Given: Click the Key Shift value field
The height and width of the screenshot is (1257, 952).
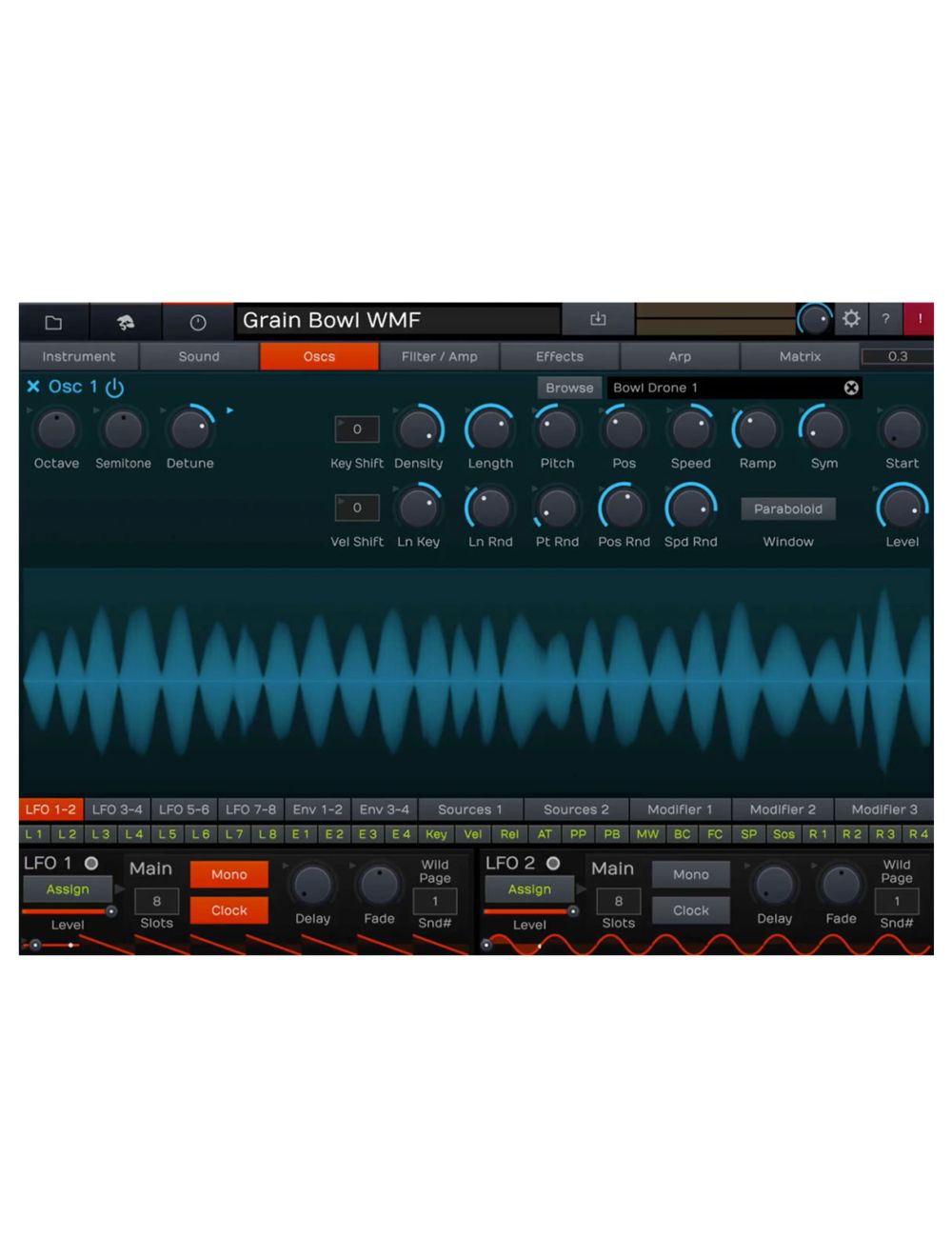Looking at the screenshot, I should (356, 429).
